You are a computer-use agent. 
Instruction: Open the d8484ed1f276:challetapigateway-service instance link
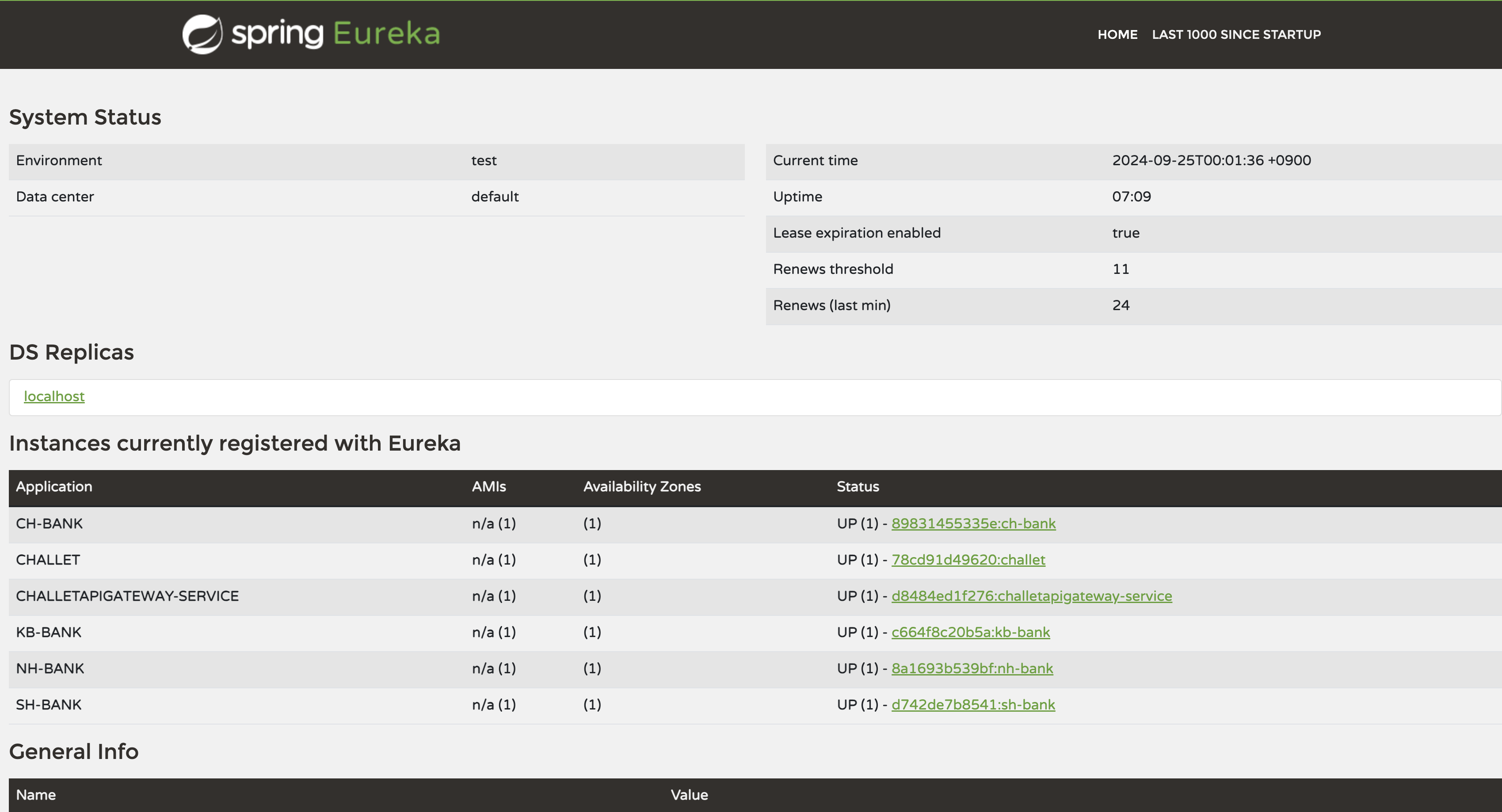click(x=1031, y=596)
